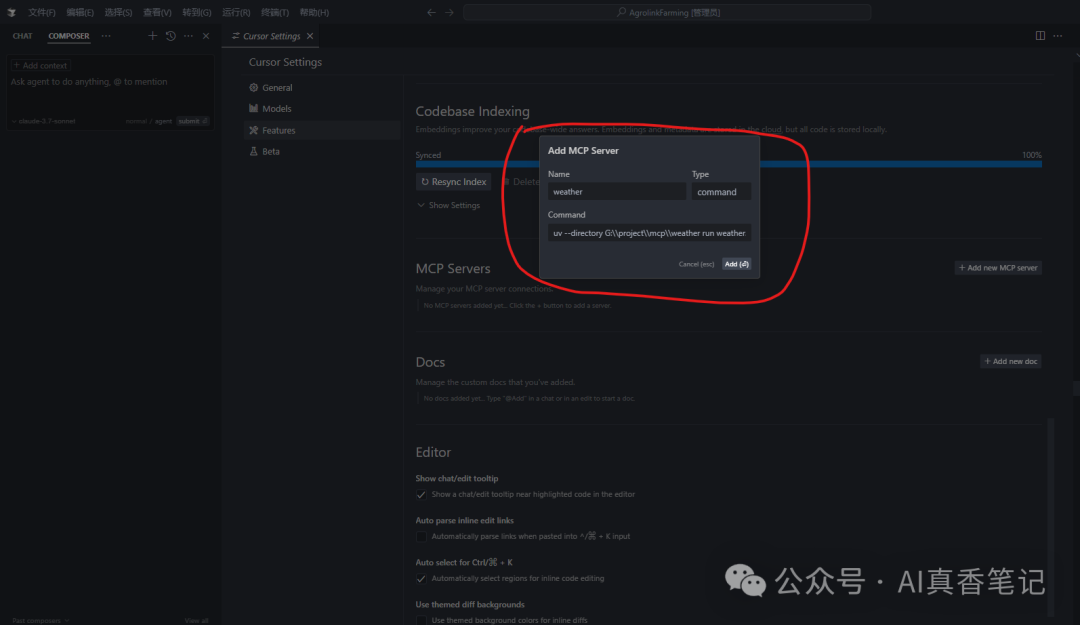The image size is (1080, 625).
Task: Click the new chat plus icon
Action: (153, 36)
